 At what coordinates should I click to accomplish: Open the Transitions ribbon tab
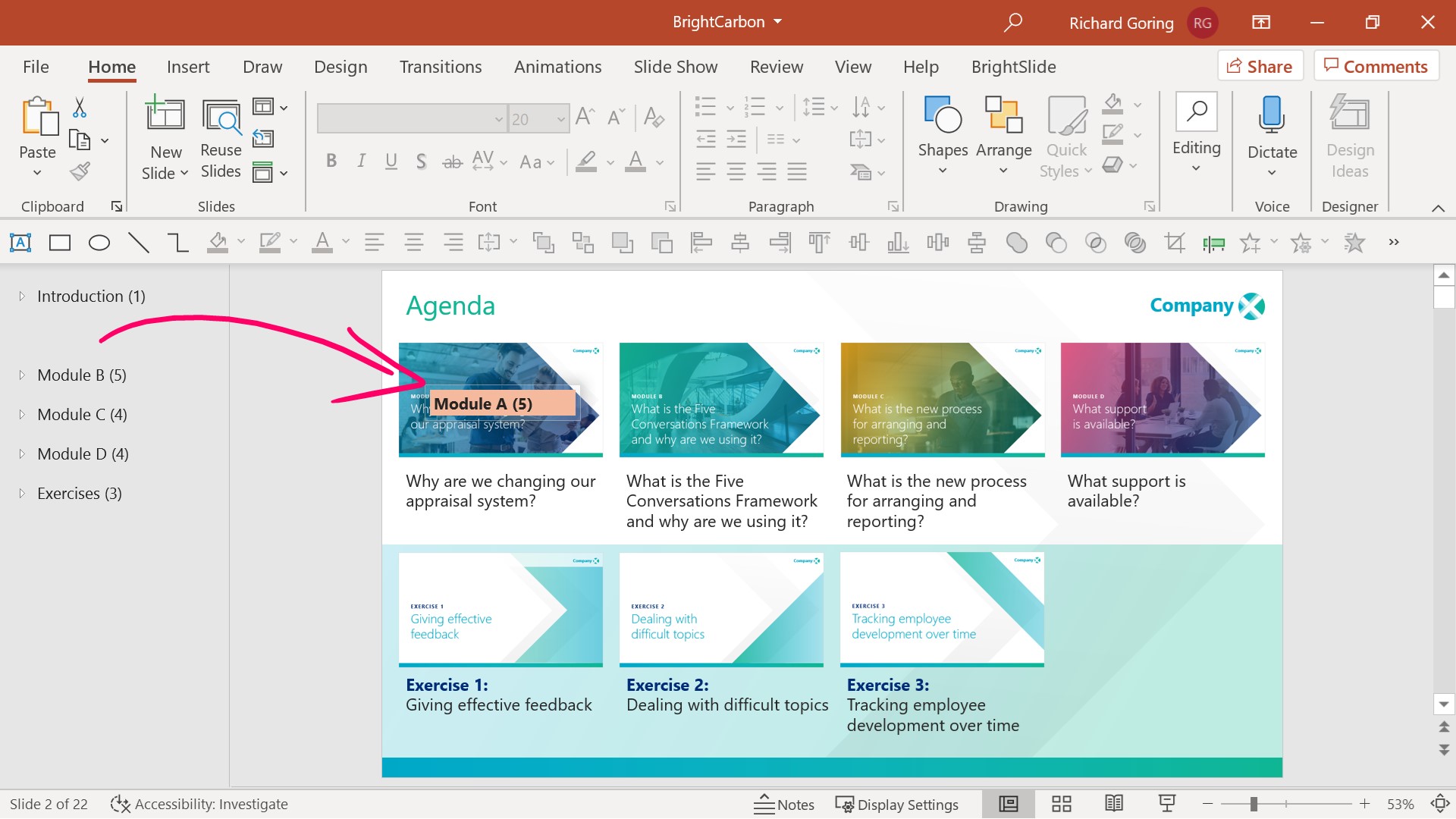pyautogui.click(x=442, y=66)
